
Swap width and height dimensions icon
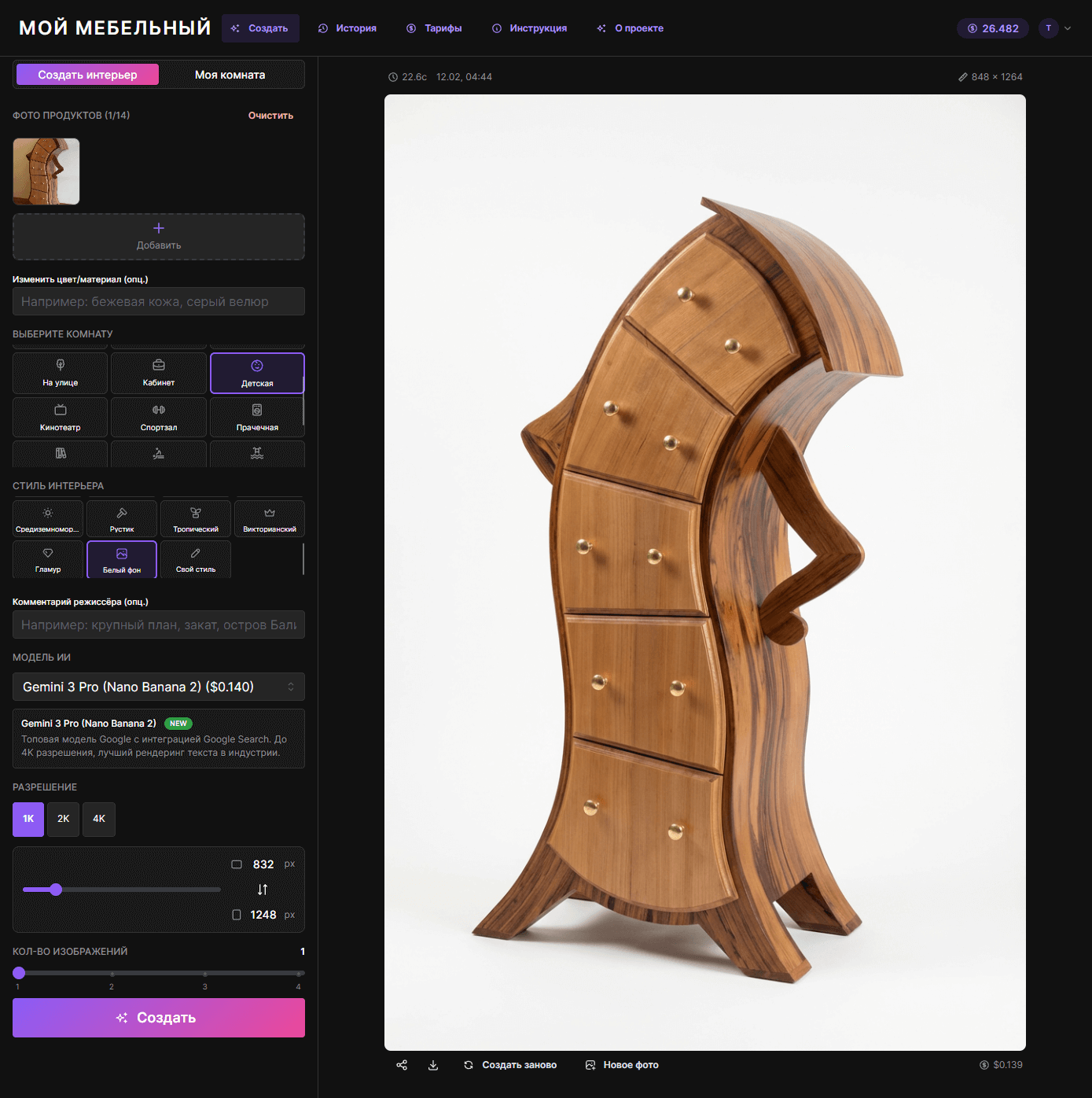click(263, 890)
